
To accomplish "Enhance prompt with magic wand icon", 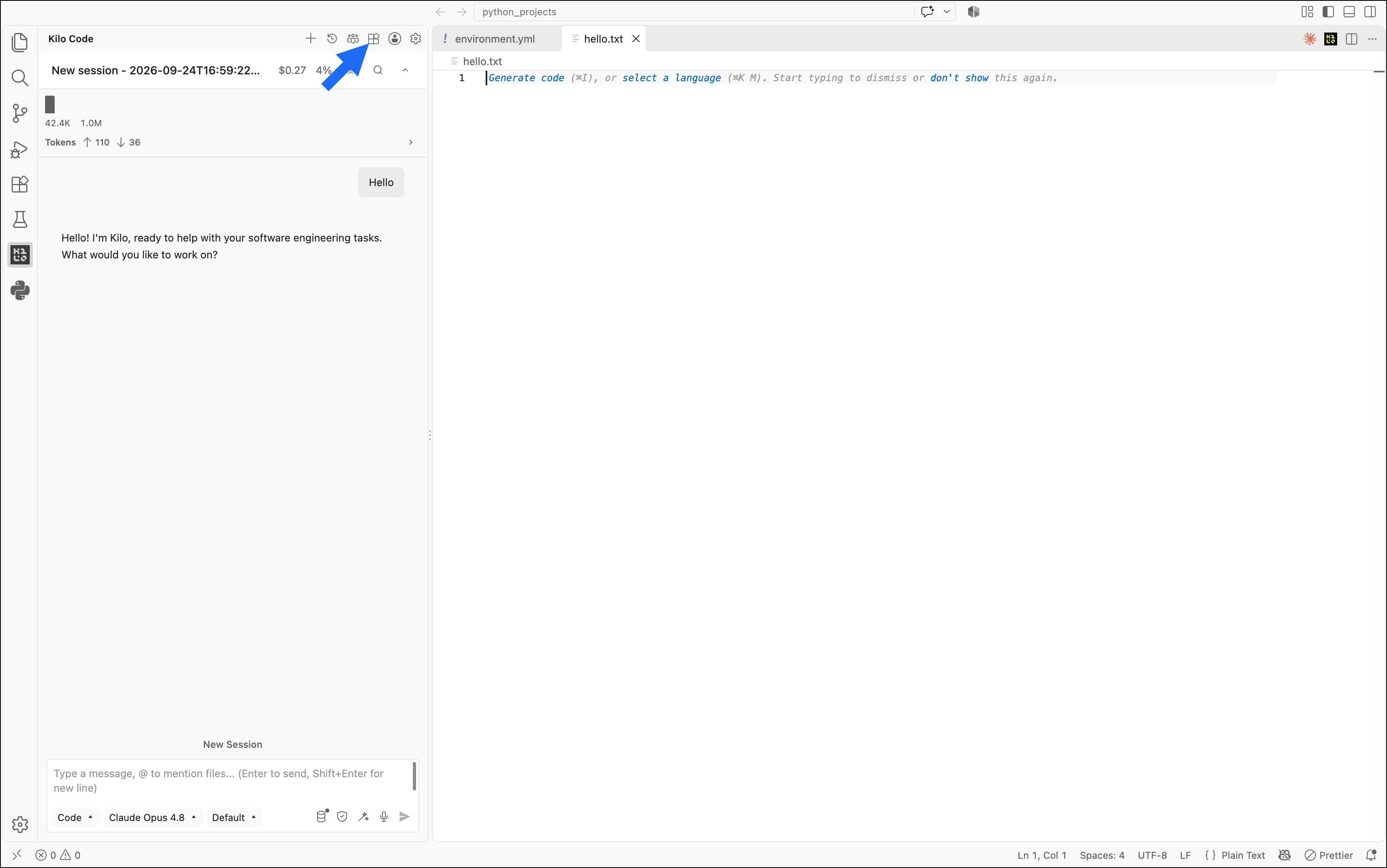I will 363,816.
